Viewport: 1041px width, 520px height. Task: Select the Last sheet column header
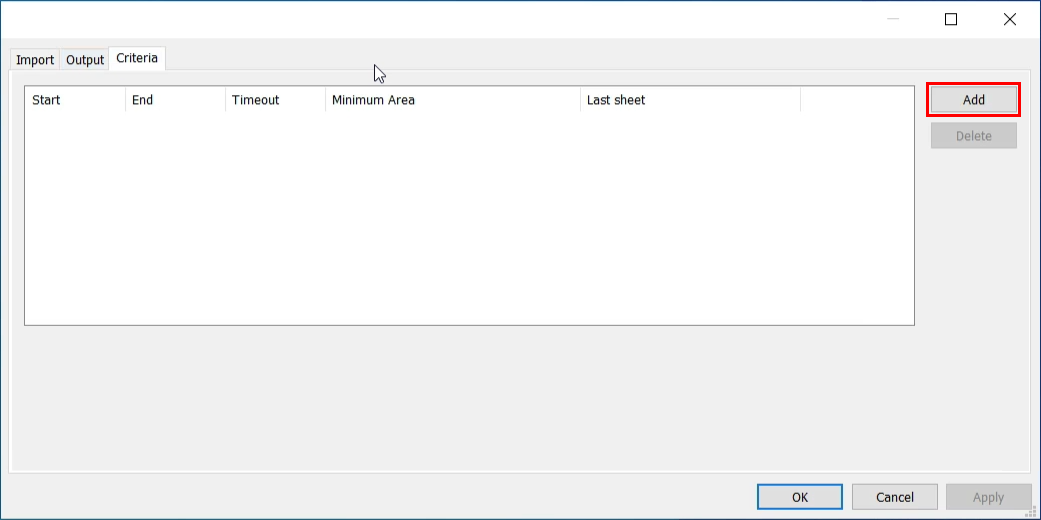690,100
